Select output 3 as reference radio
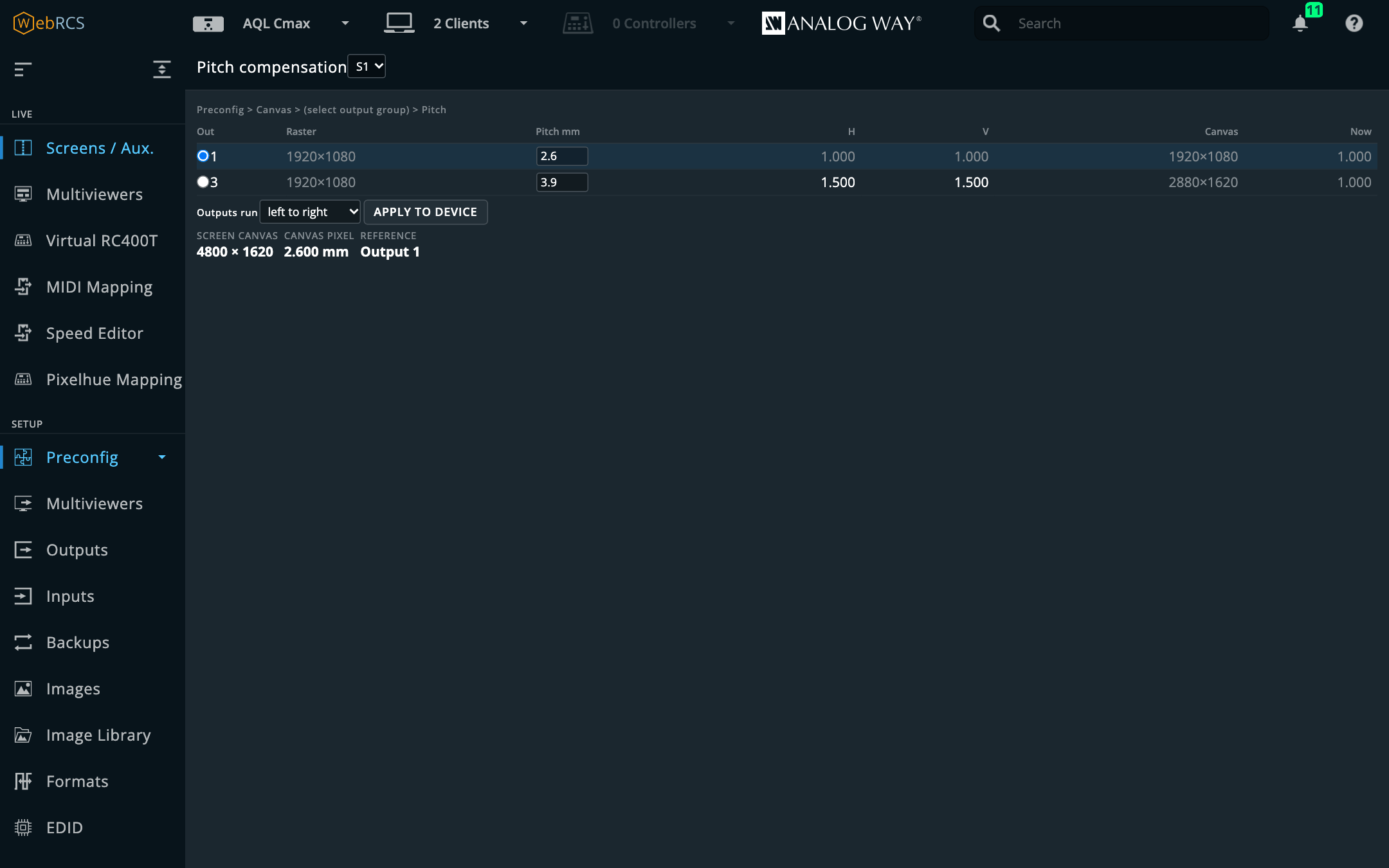 203,182
